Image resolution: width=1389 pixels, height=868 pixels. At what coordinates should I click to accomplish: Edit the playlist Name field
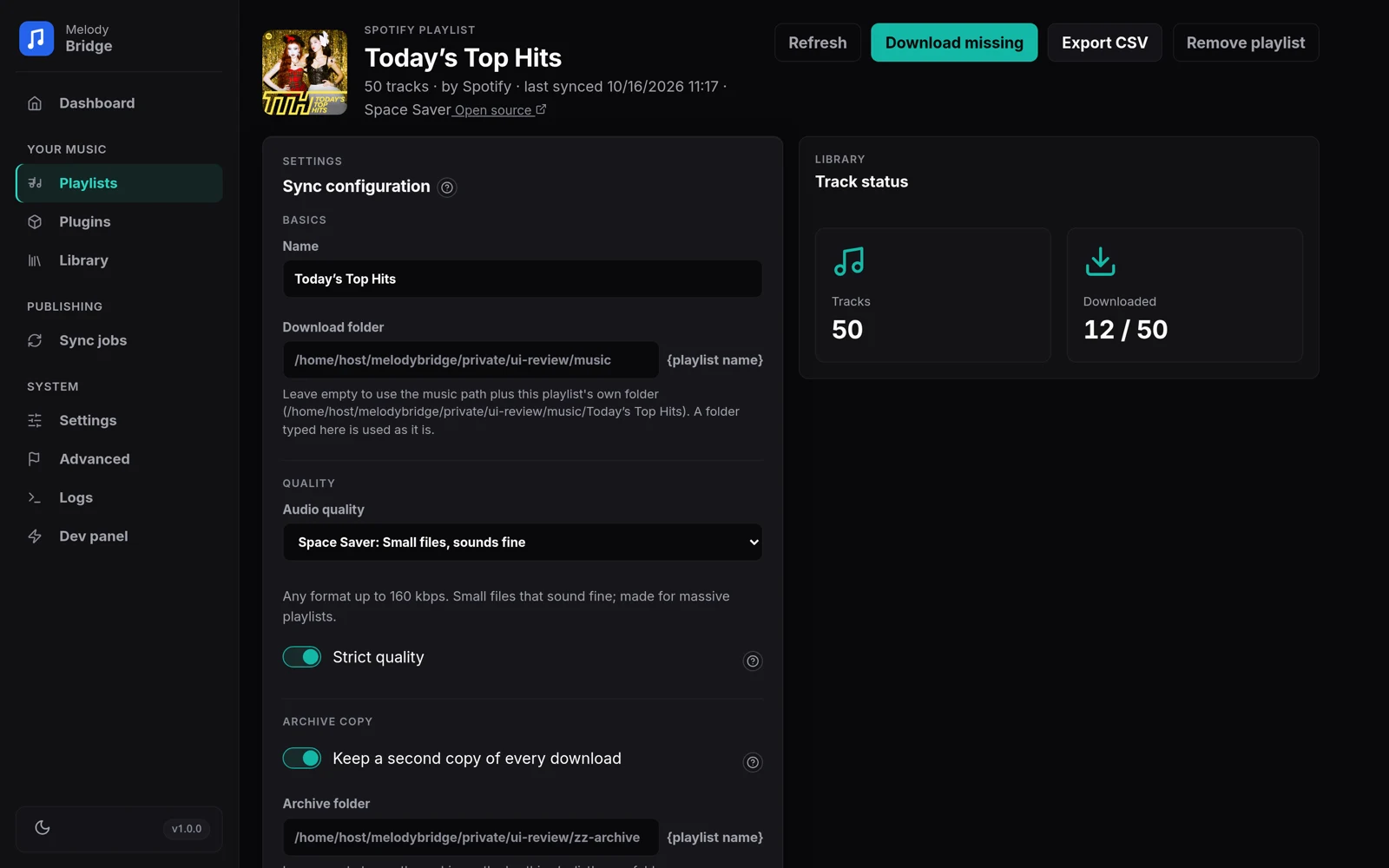point(523,279)
